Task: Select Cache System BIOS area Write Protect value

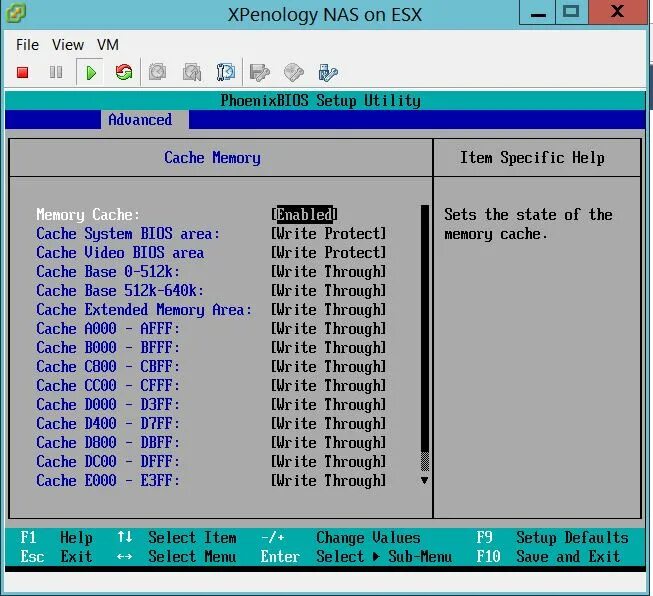Action: tap(329, 234)
